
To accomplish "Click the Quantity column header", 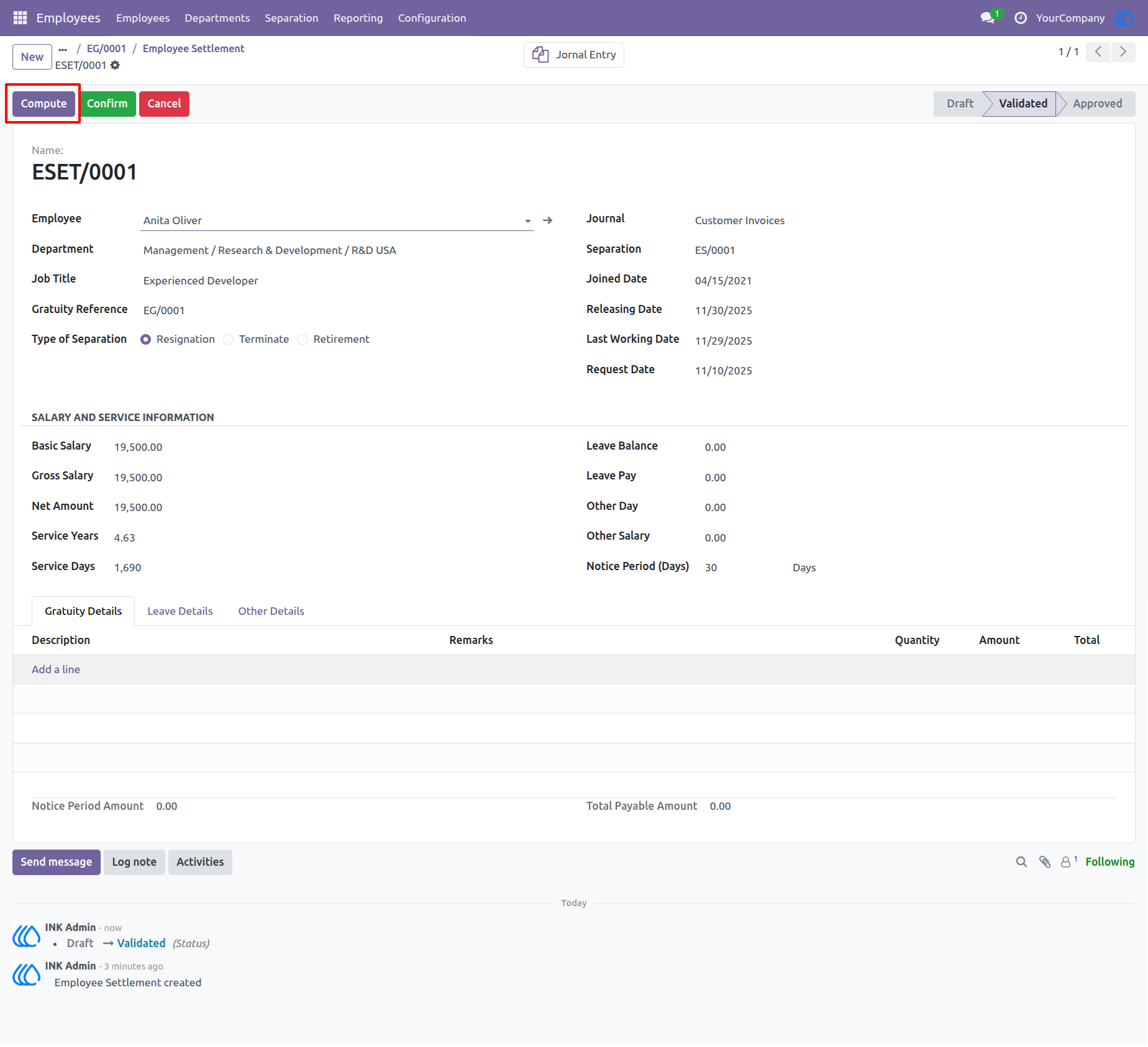I will click(x=917, y=641).
